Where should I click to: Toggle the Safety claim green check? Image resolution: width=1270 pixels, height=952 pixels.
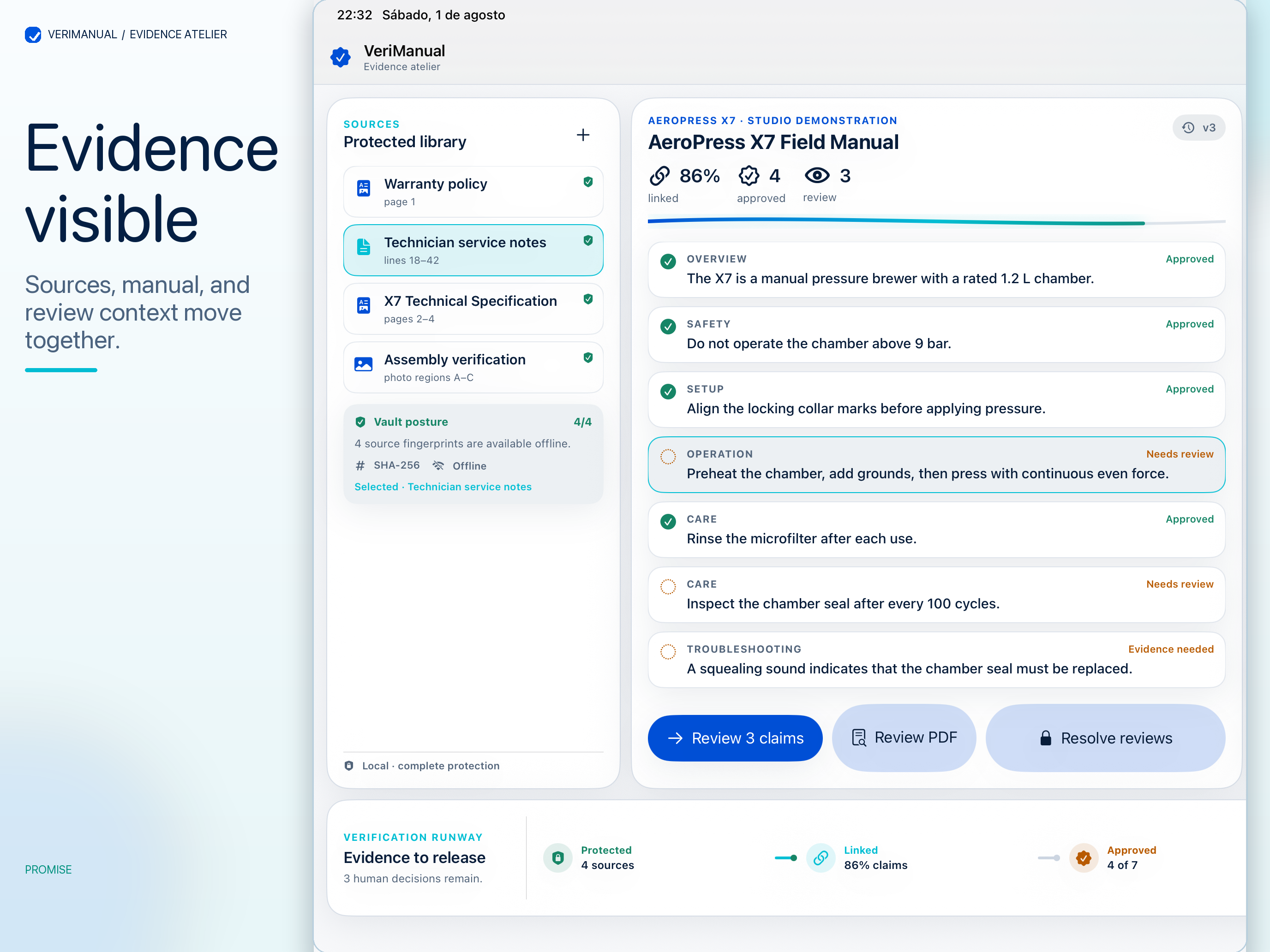pyautogui.click(x=668, y=327)
